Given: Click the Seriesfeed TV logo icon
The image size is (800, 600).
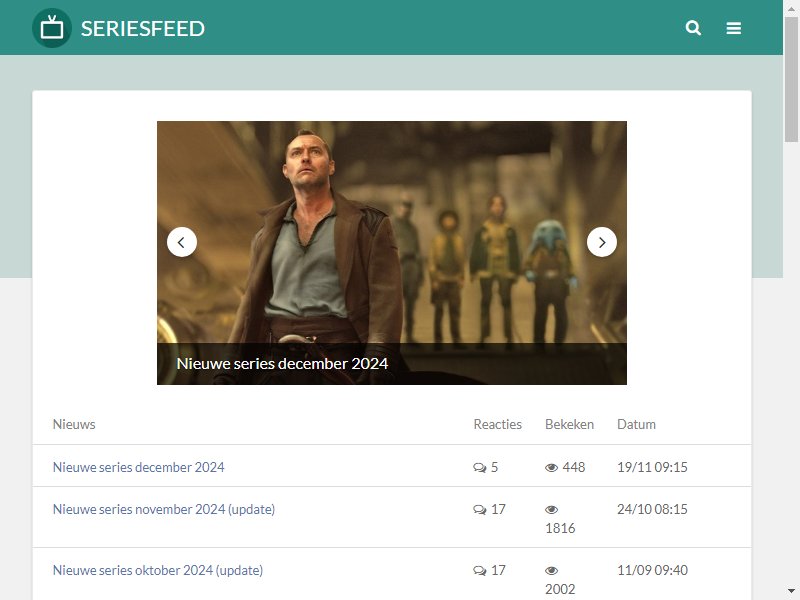Looking at the screenshot, I should tap(52, 28).
